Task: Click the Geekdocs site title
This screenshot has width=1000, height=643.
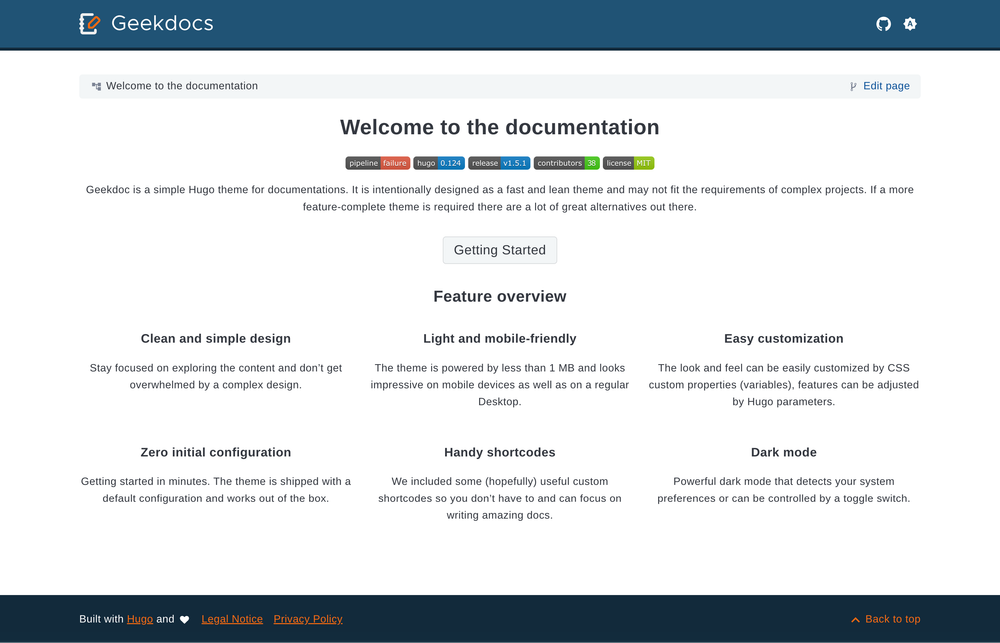Action: coord(162,24)
